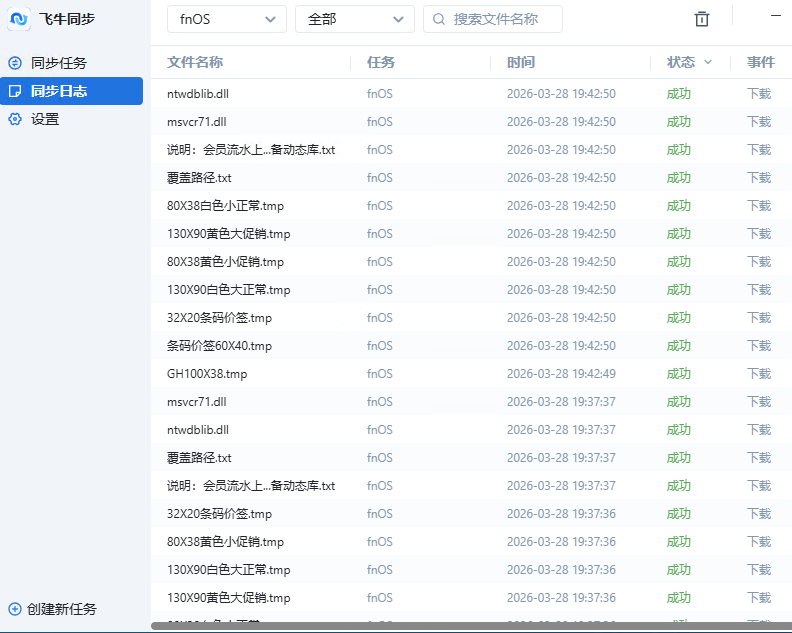The height and width of the screenshot is (633, 792).
Task: Select 说明：会员流水上...备动态库.txt logged at 19:42:50
Action: click(x=251, y=150)
